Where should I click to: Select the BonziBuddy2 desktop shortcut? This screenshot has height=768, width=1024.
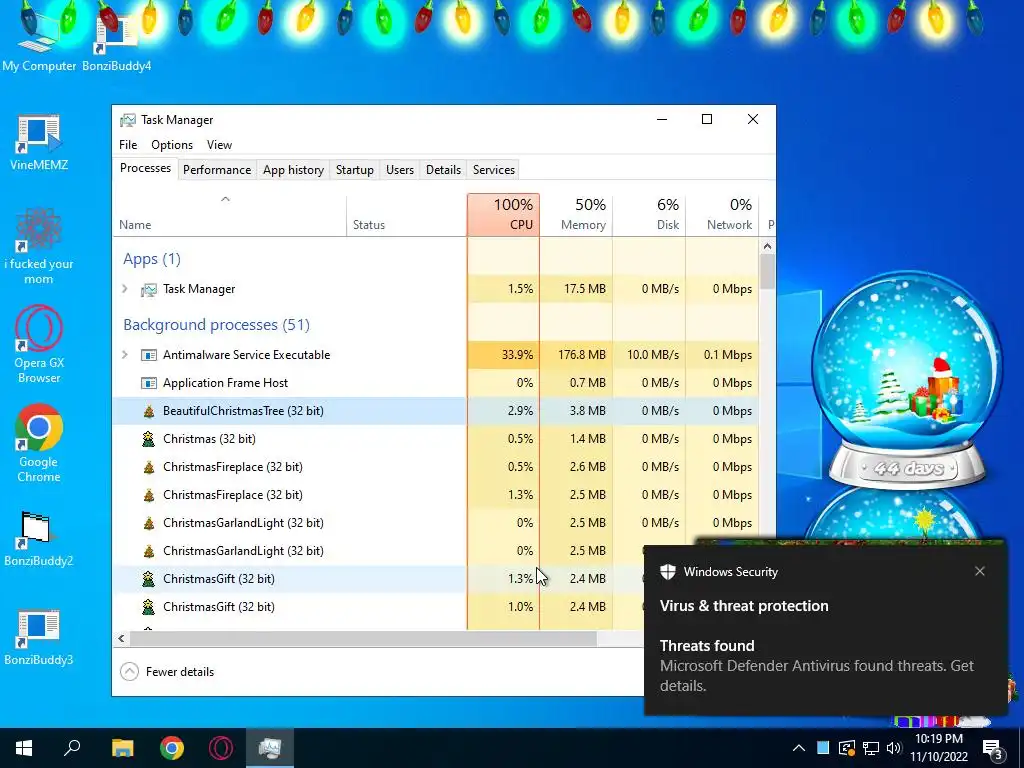[39, 539]
